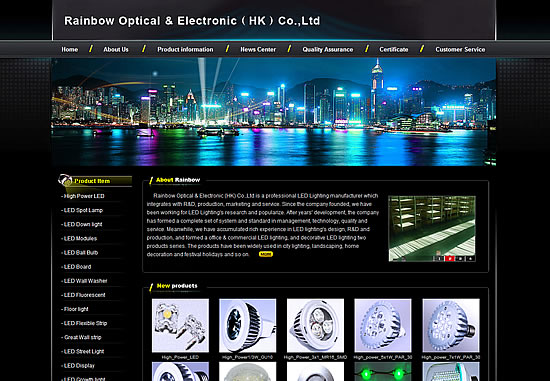Image resolution: width=550 pixels, height=381 pixels.
Task: Open the LED Street Light category
Action: tap(83, 351)
